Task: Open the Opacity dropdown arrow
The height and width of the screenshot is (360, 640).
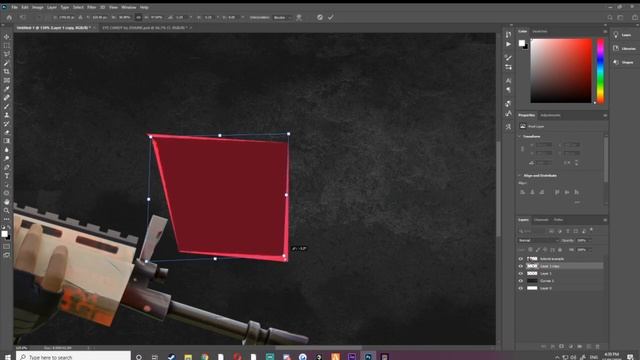Action: [589, 240]
